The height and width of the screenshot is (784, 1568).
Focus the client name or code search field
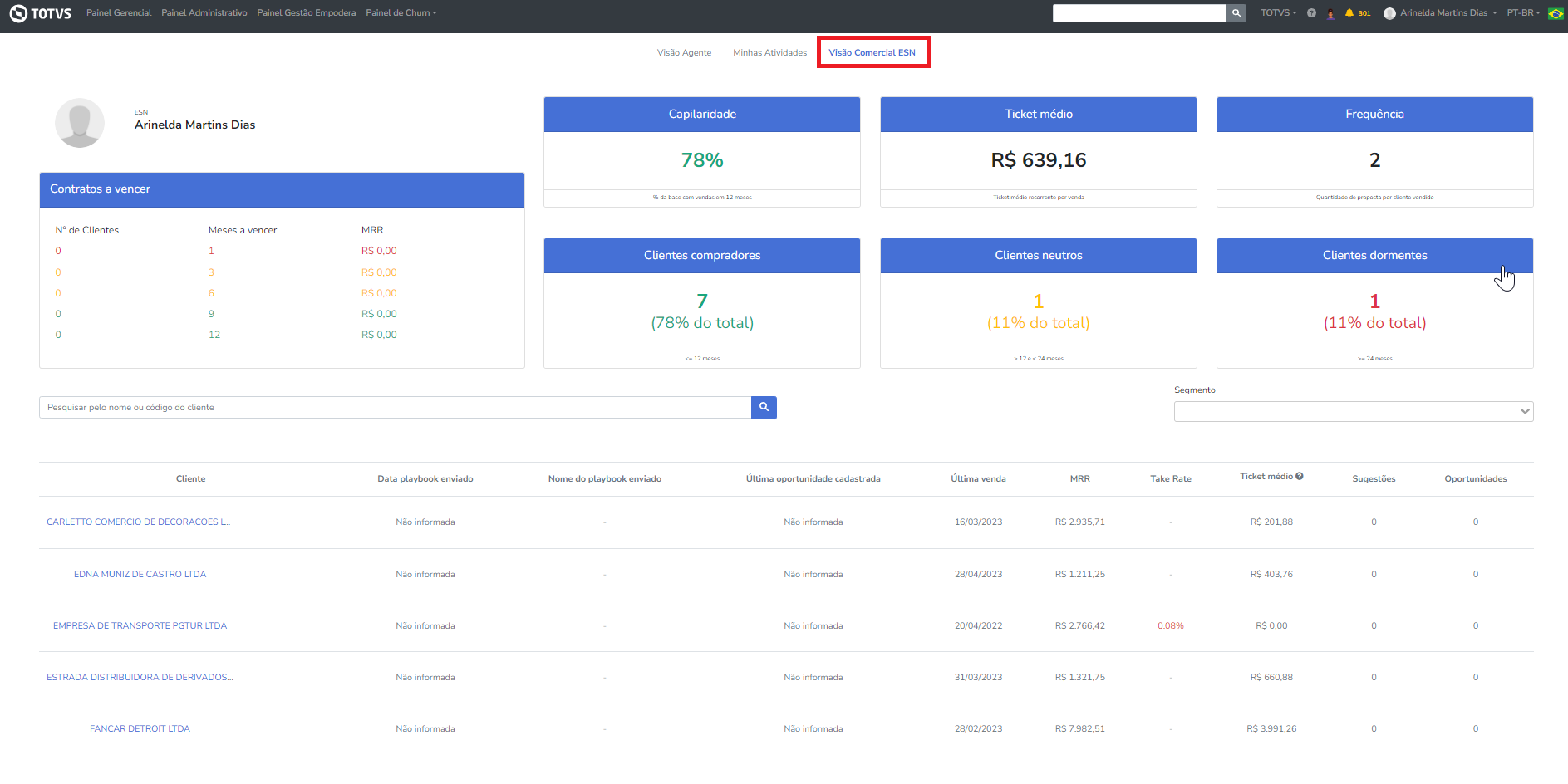[x=395, y=408]
